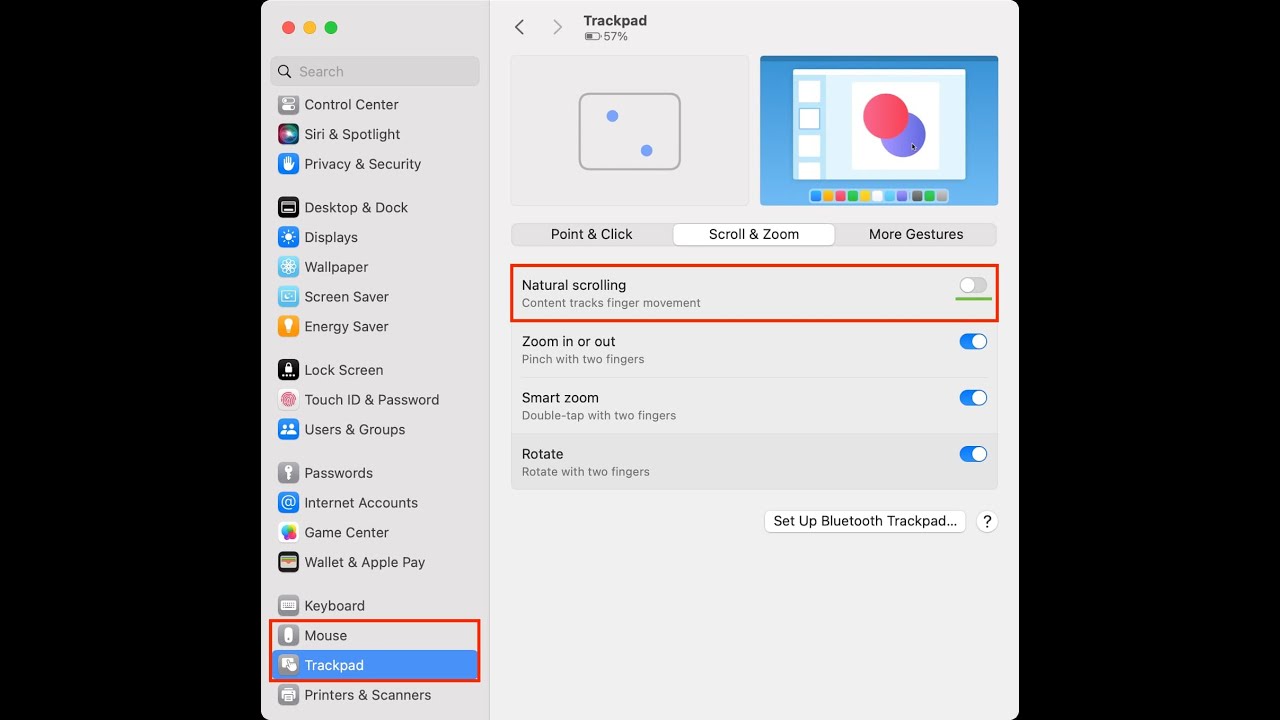Open Printers & Scanners icon
The image size is (1280, 720).
pyautogui.click(x=289, y=695)
